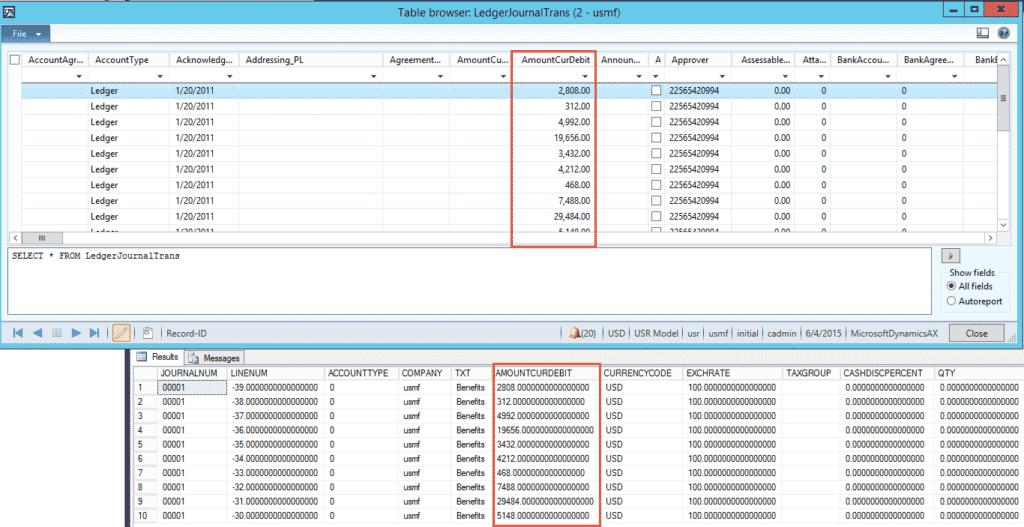
Task: Jump to the last record
Action: pos(94,333)
